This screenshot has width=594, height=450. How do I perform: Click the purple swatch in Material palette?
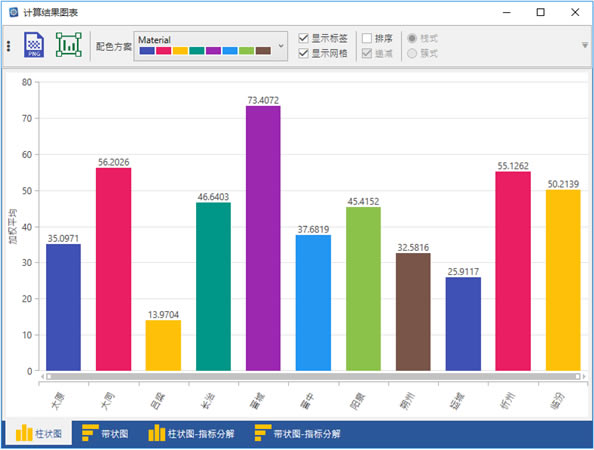coord(213,51)
